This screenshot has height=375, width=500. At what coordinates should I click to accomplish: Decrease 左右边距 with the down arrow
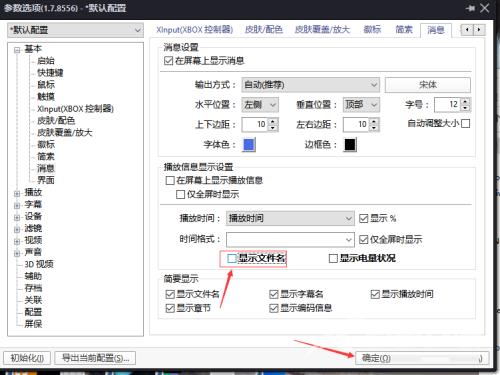click(374, 128)
